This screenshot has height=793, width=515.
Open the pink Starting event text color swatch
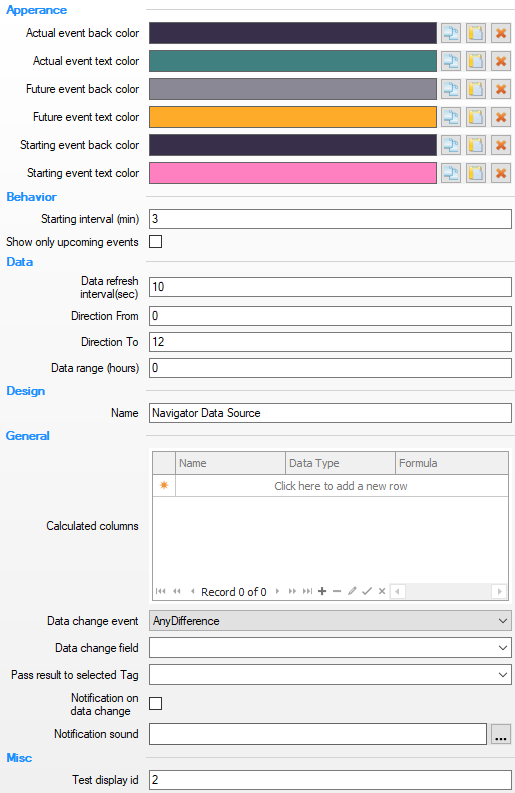pos(293,173)
